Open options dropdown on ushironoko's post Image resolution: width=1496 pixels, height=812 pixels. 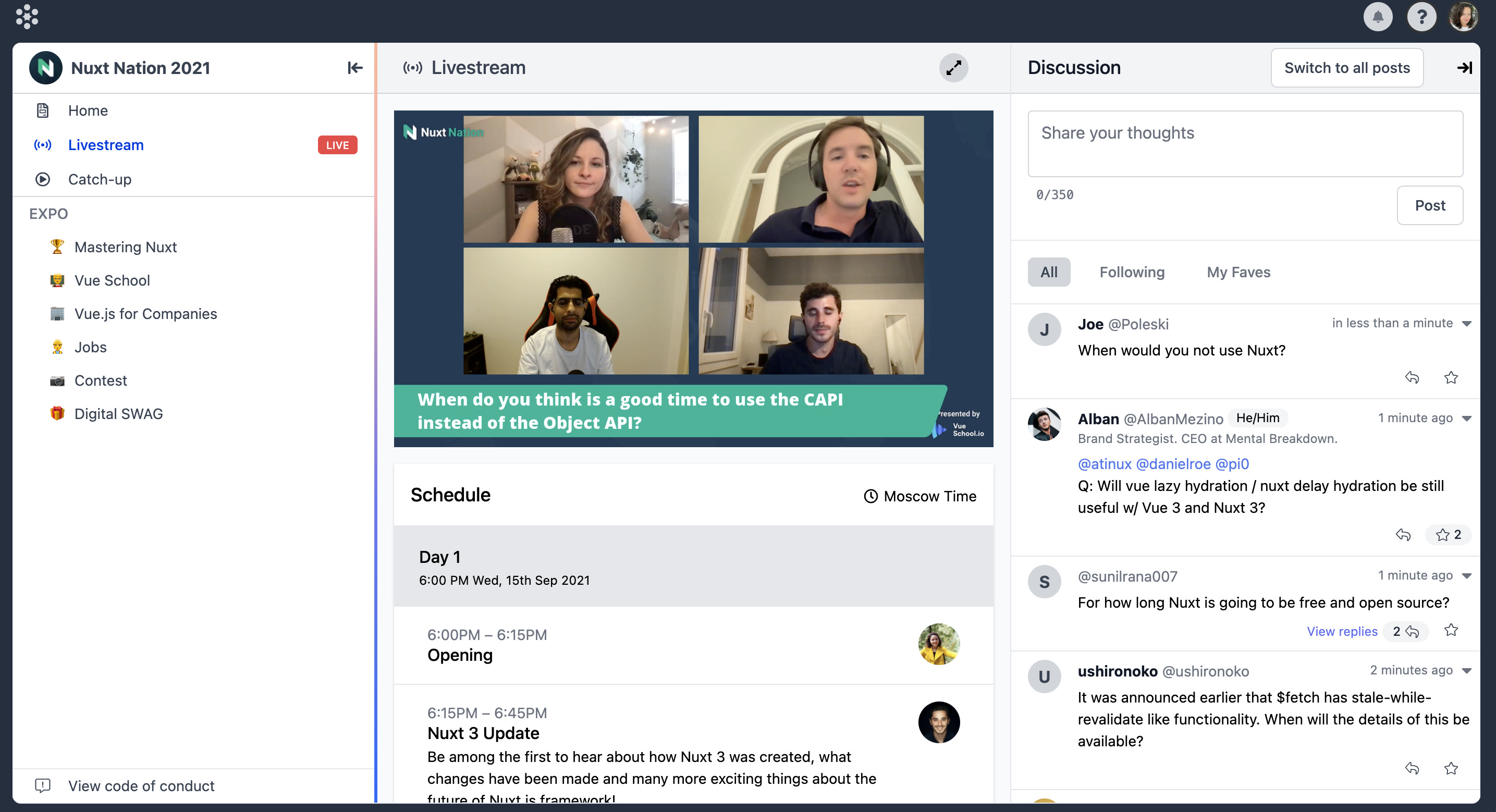click(x=1466, y=670)
